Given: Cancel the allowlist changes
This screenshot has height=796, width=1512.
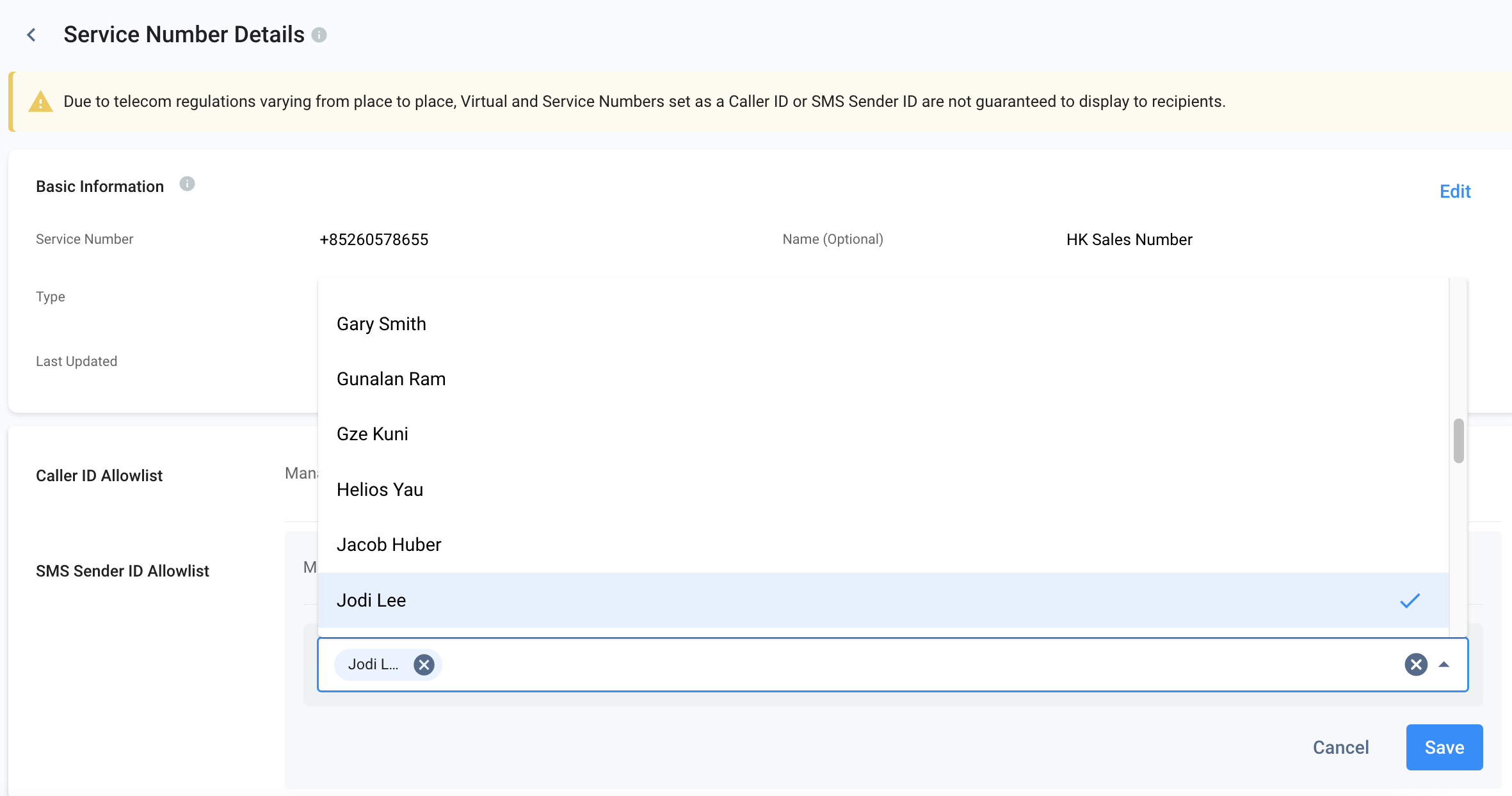Looking at the screenshot, I should point(1340,747).
